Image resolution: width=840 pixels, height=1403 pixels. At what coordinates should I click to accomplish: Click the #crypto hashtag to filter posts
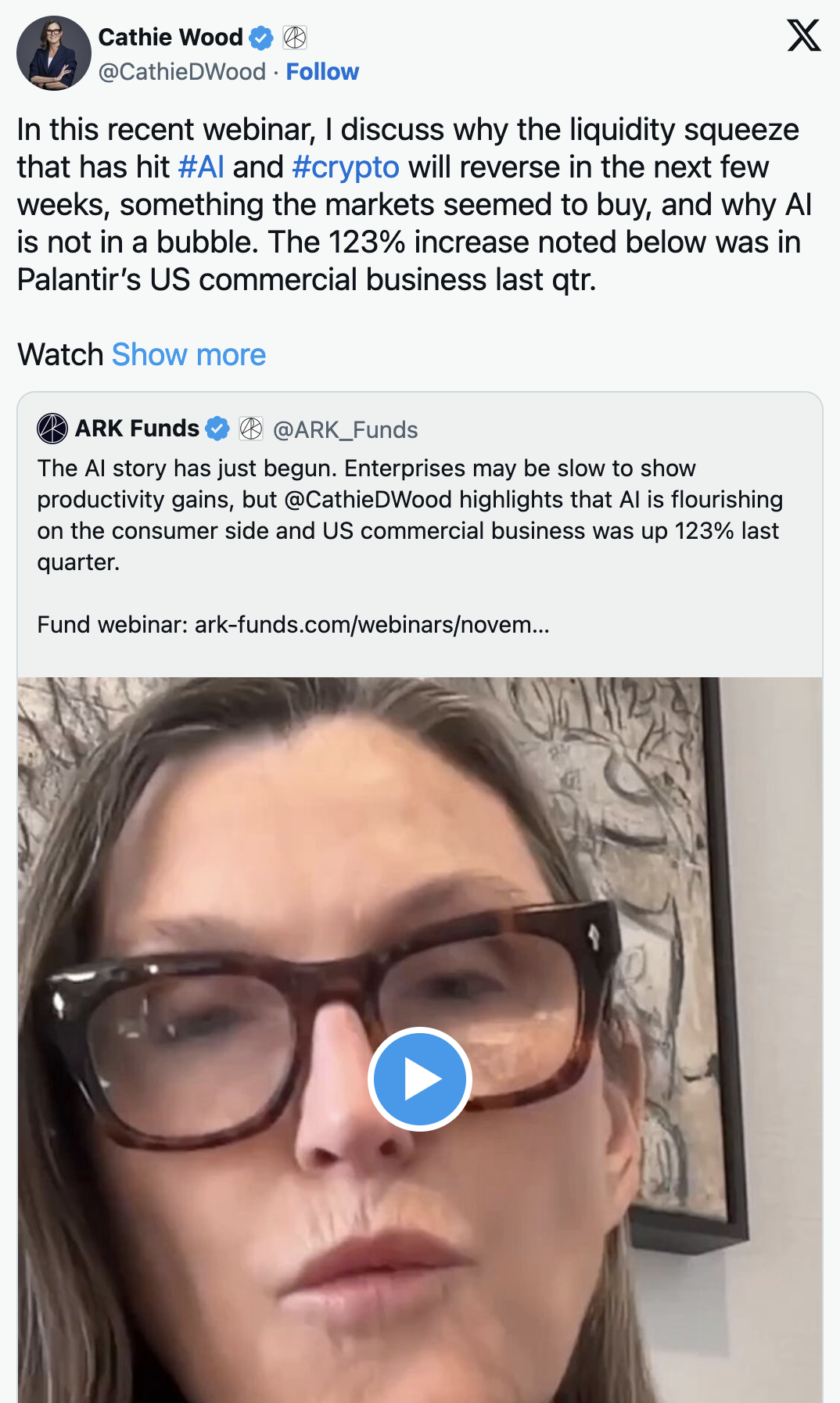pyautogui.click(x=346, y=167)
